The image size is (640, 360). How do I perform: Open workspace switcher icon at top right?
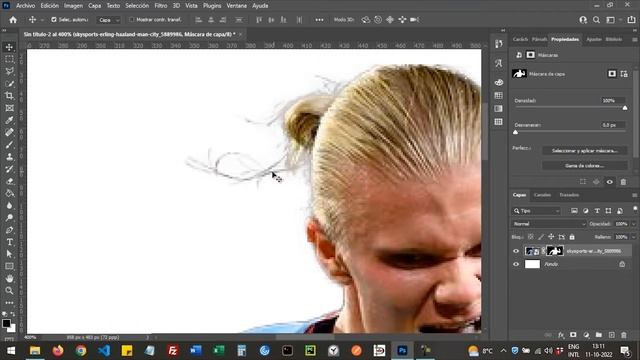tap(611, 20)
